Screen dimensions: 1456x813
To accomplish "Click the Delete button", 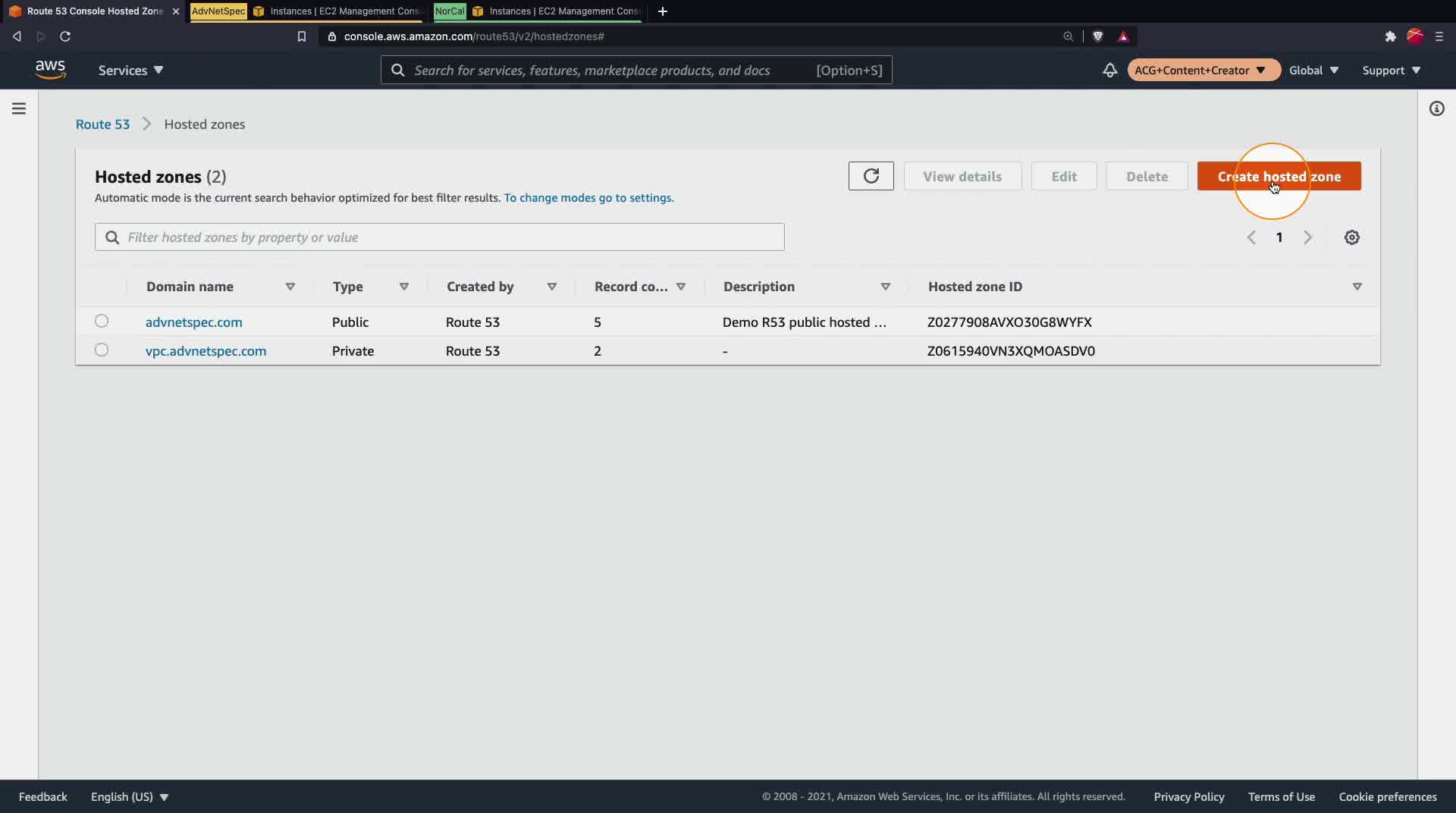I will coord(1147,176).
